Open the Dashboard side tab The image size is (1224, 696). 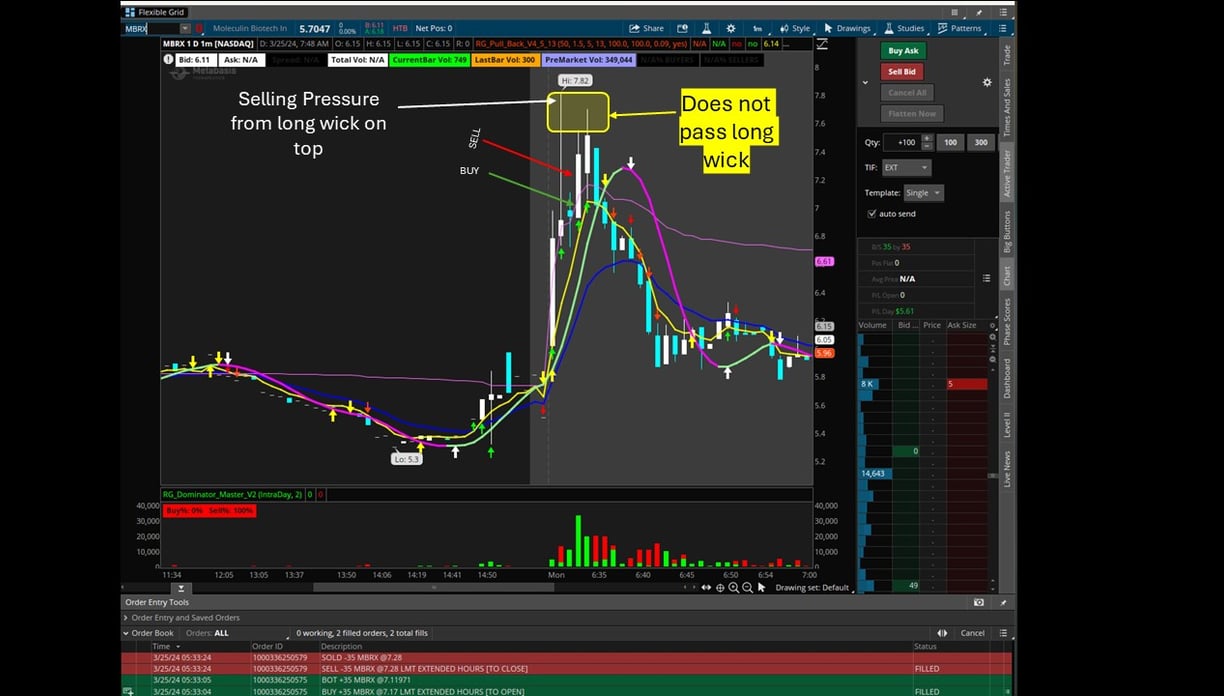[x=1007, y=379]
